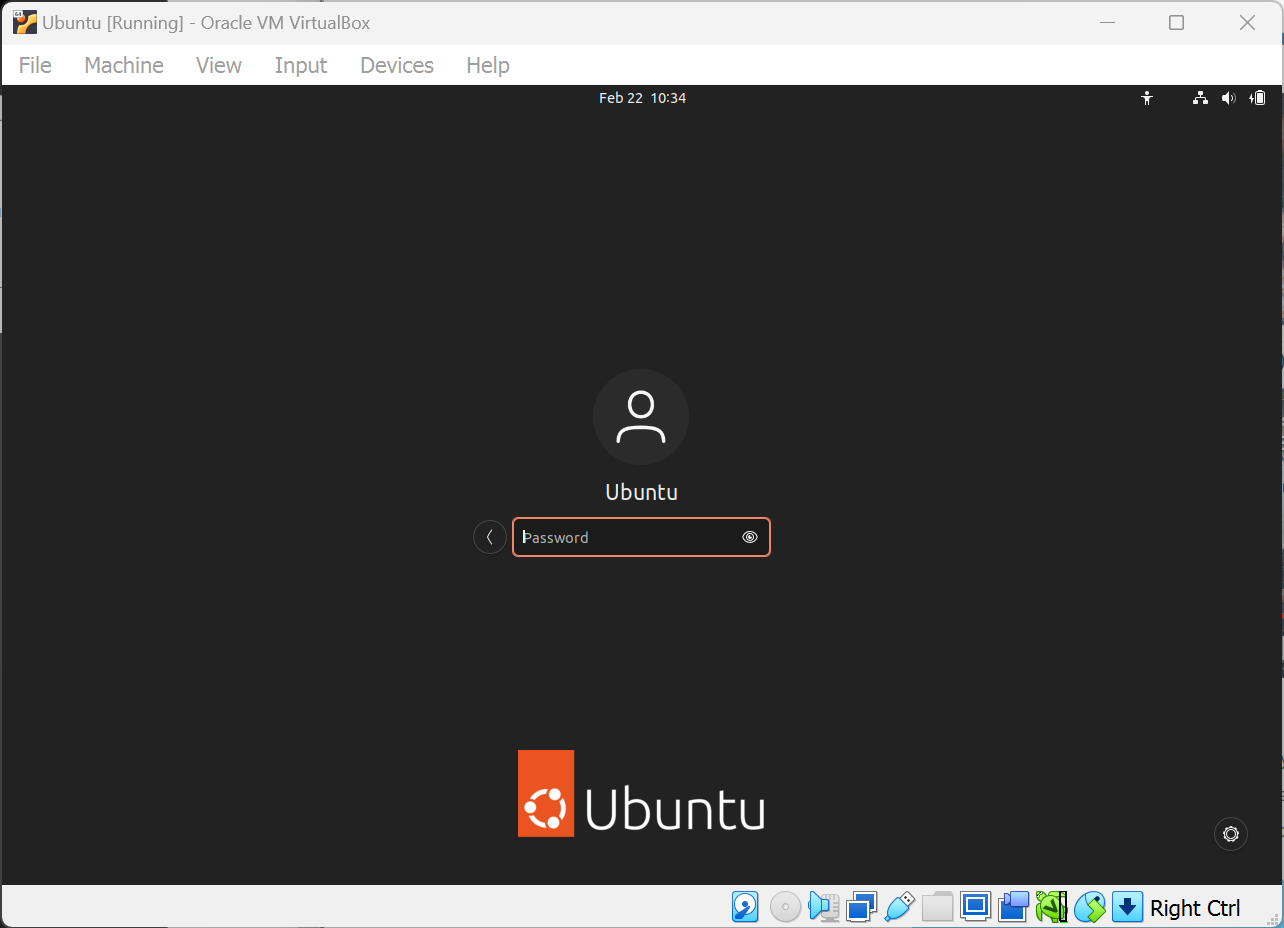Open the Devices menu
This screenshot has height=928, width=1284.
pos(397,65)
